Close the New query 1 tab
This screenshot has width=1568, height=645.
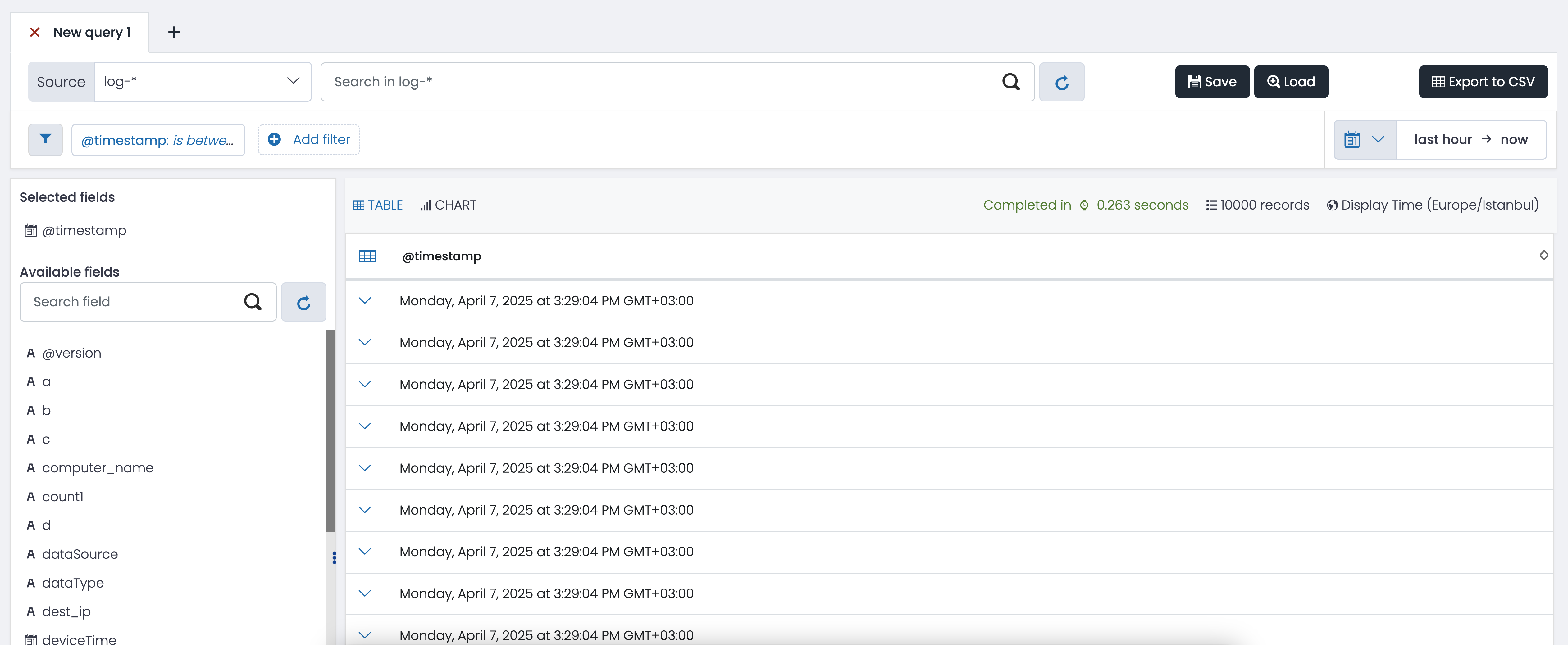coord(35,32)
